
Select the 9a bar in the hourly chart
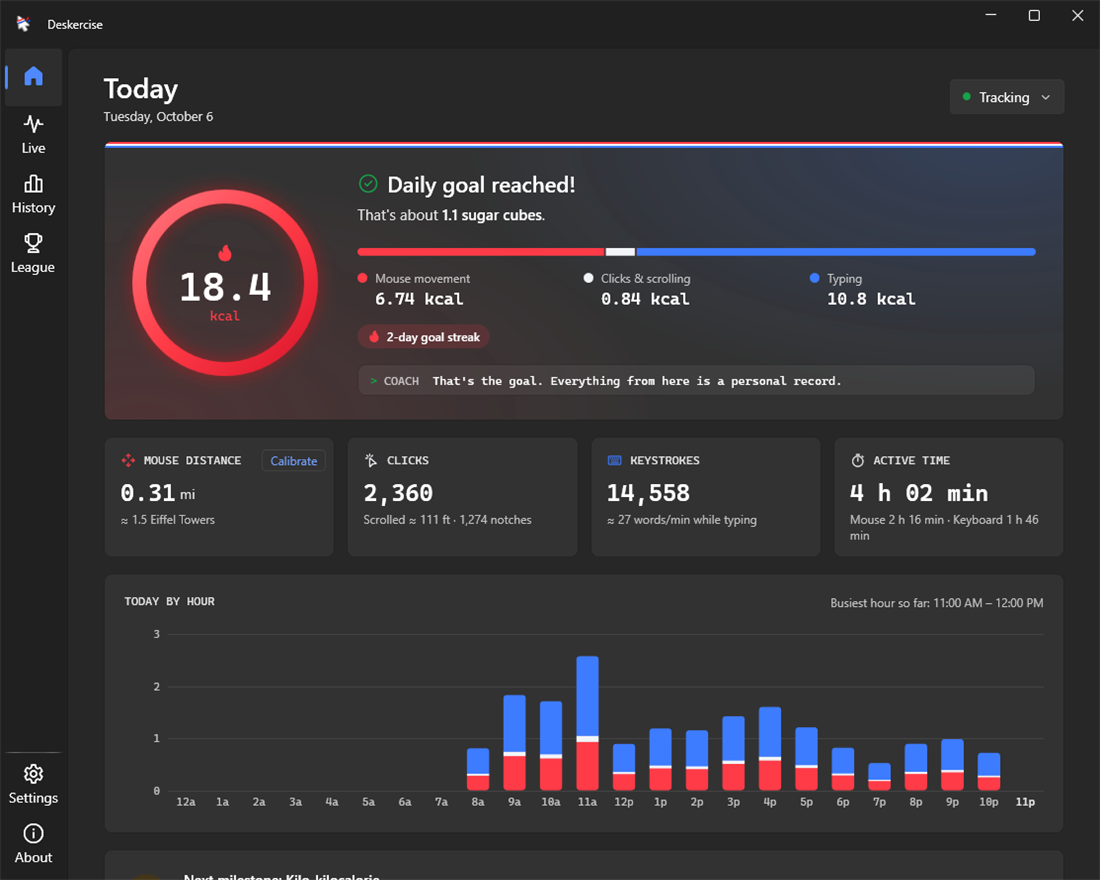[514, 742]
